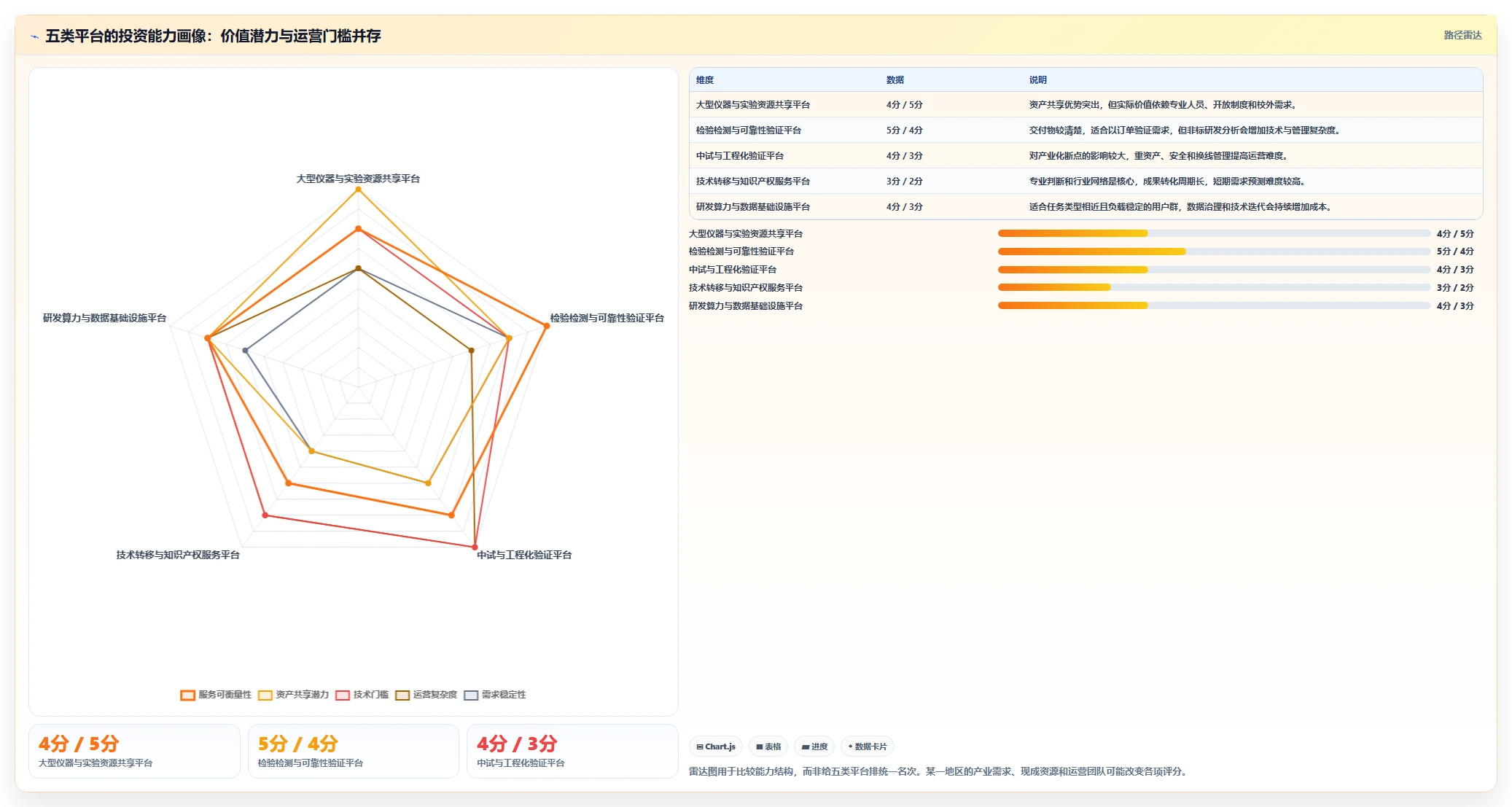Toggle the 资产共享潜力 legend series
This screenshot has width=1512, height=807.
294,695
